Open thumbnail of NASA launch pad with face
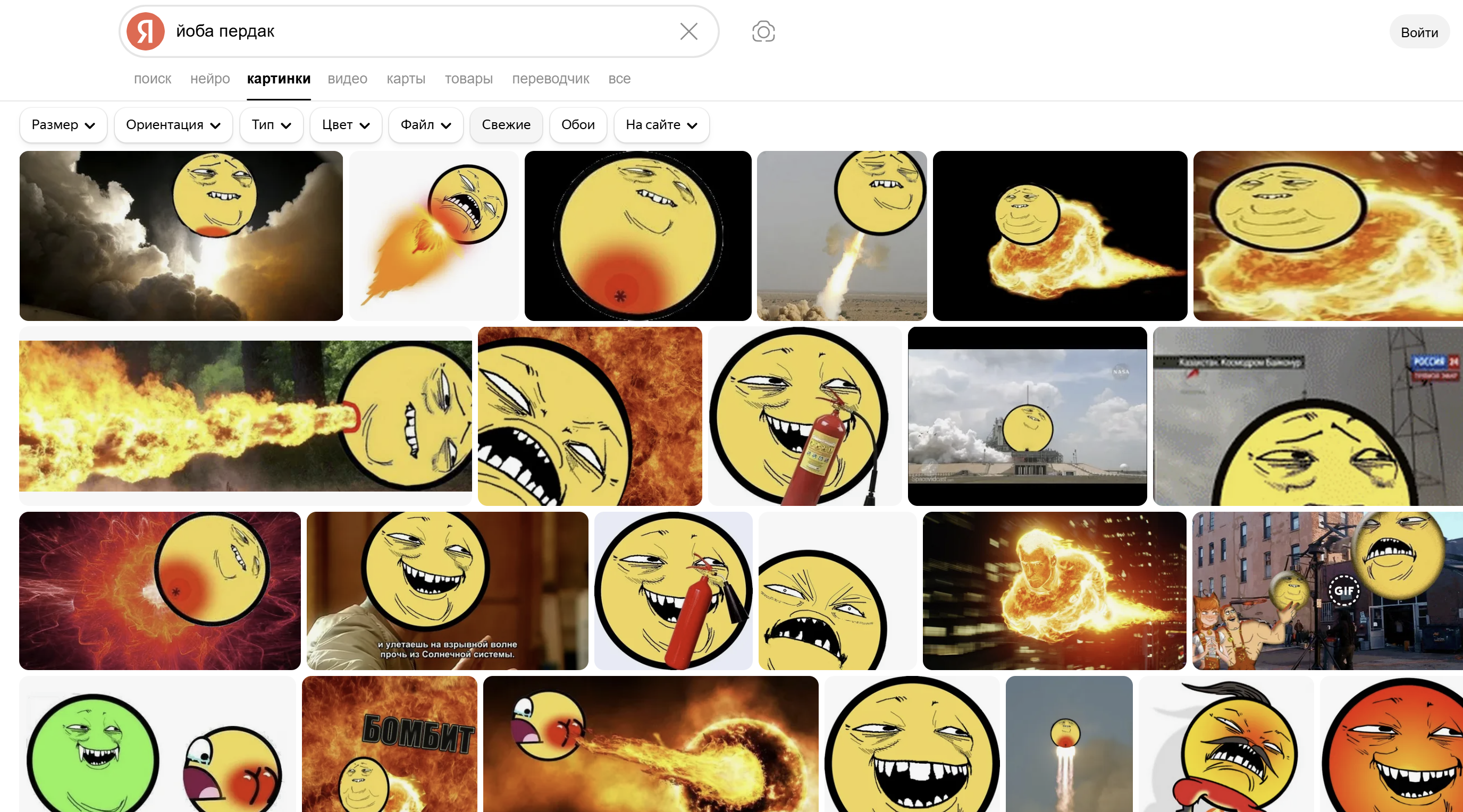The height and width of the screenshot is (812, 1463). pos(1027,416)
